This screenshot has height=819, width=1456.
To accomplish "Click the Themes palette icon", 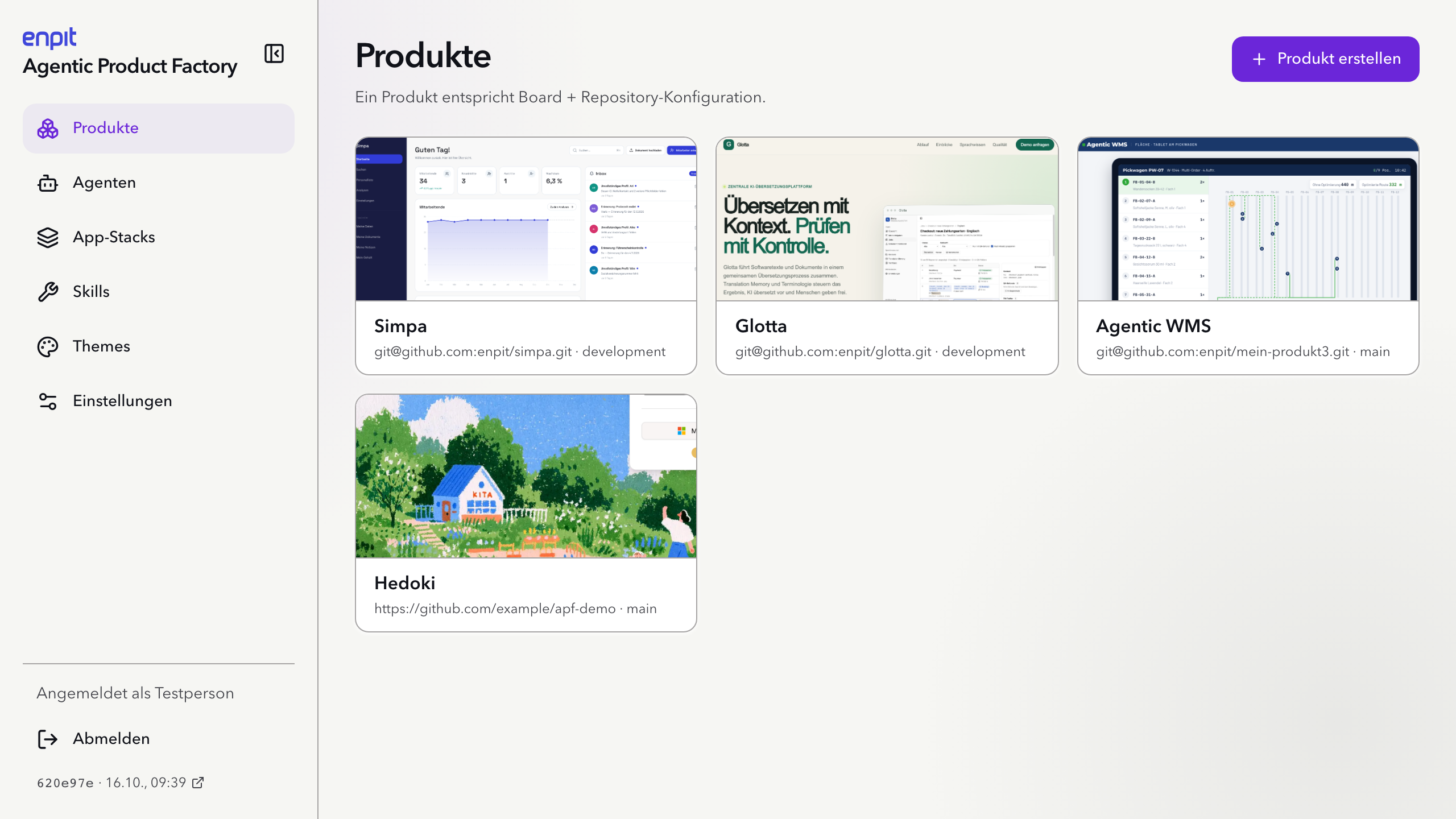I will click(x=48, y=347).
